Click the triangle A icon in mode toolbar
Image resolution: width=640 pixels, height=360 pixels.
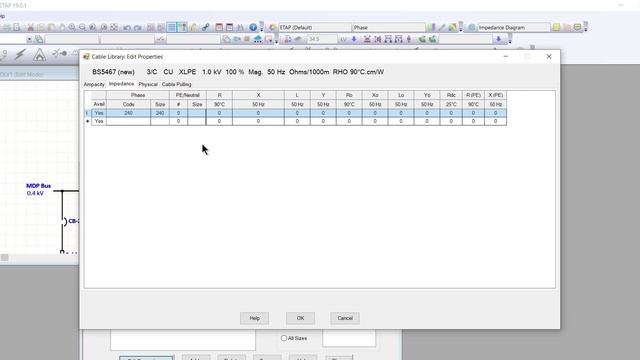click(x=40, y=54)
